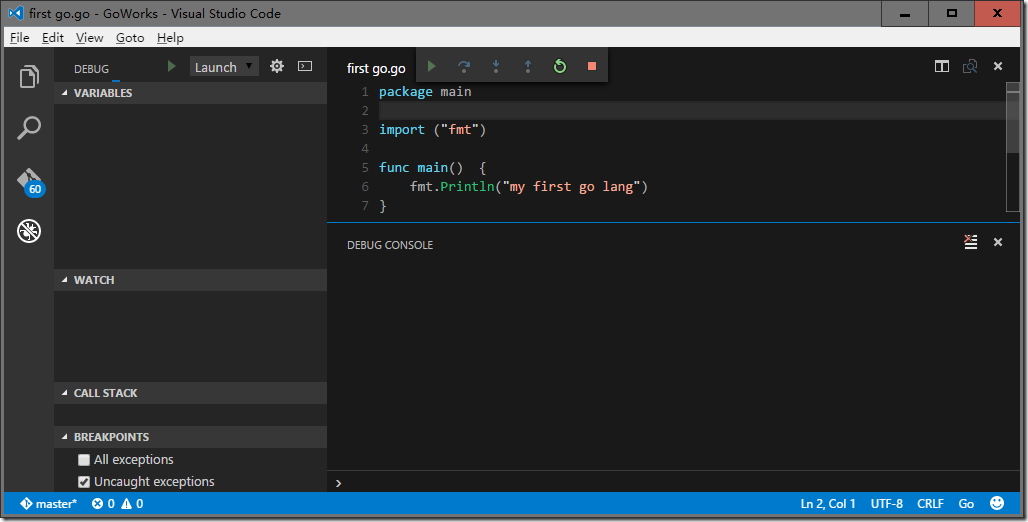Click Step Out in debug toolbar
Image resolution: width=1028 pixels, height=522 pixels.
528,67
